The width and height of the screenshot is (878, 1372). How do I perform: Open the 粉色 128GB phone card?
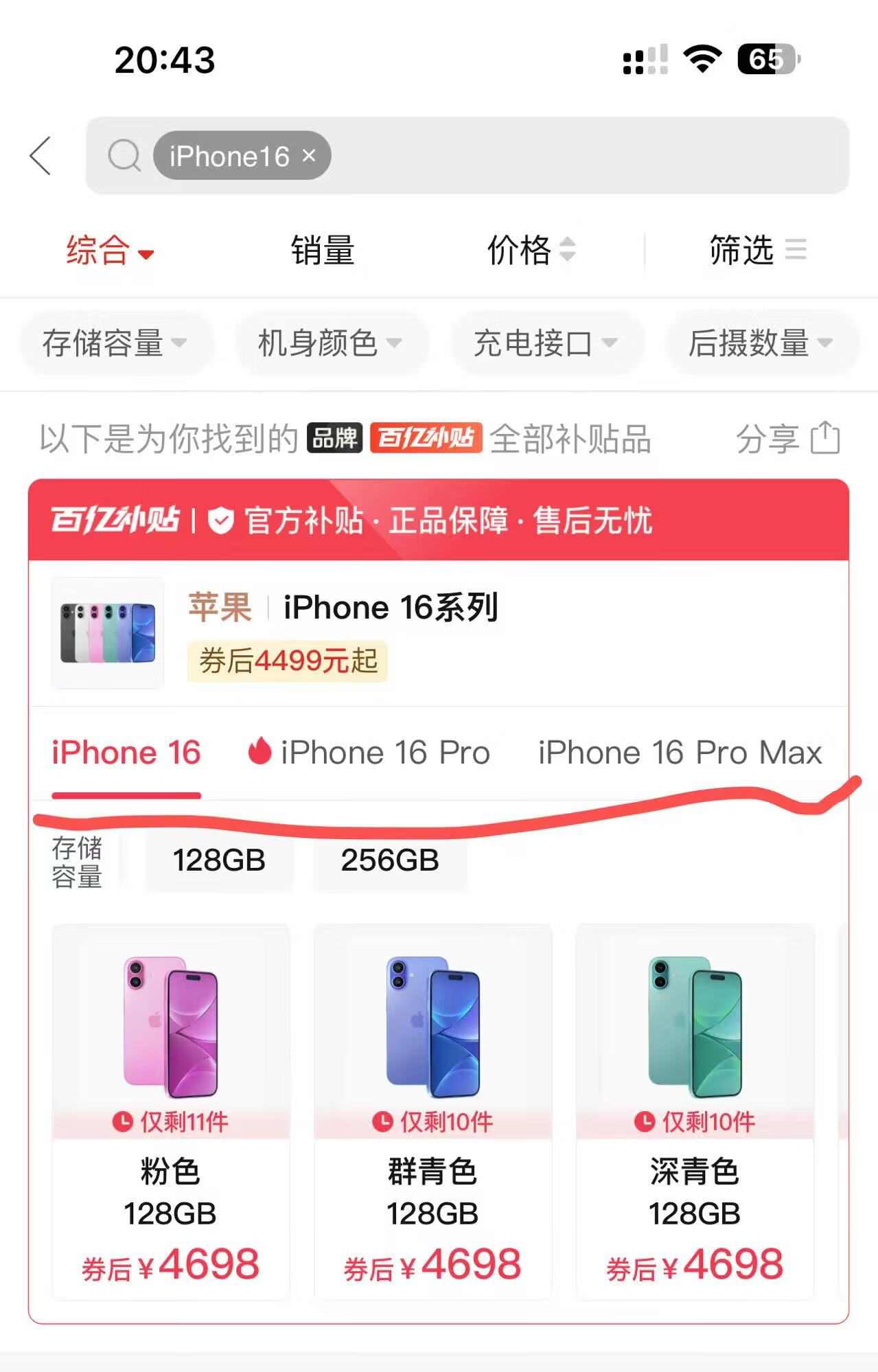pyautogui.click(x=171, y=1112)
